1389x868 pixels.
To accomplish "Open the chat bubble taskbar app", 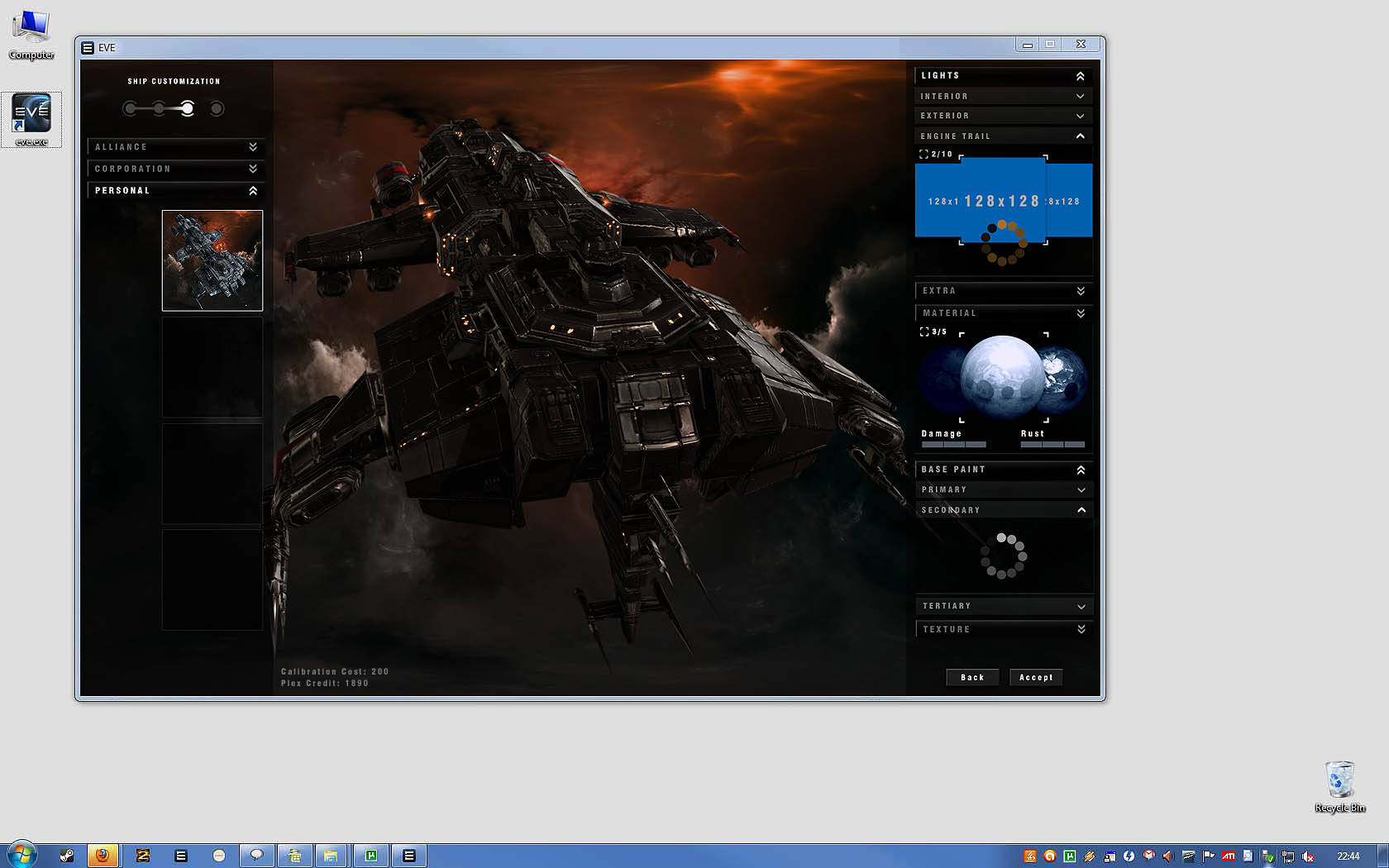I will (x=256, y=856).
